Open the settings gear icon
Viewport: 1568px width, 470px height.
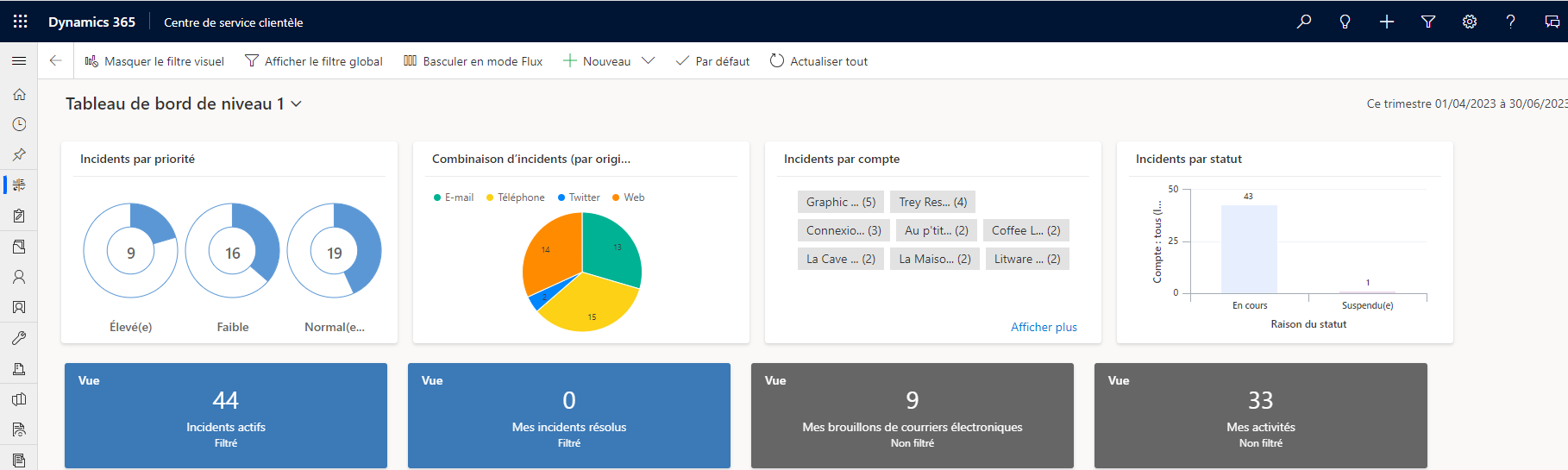point(1470,22)
